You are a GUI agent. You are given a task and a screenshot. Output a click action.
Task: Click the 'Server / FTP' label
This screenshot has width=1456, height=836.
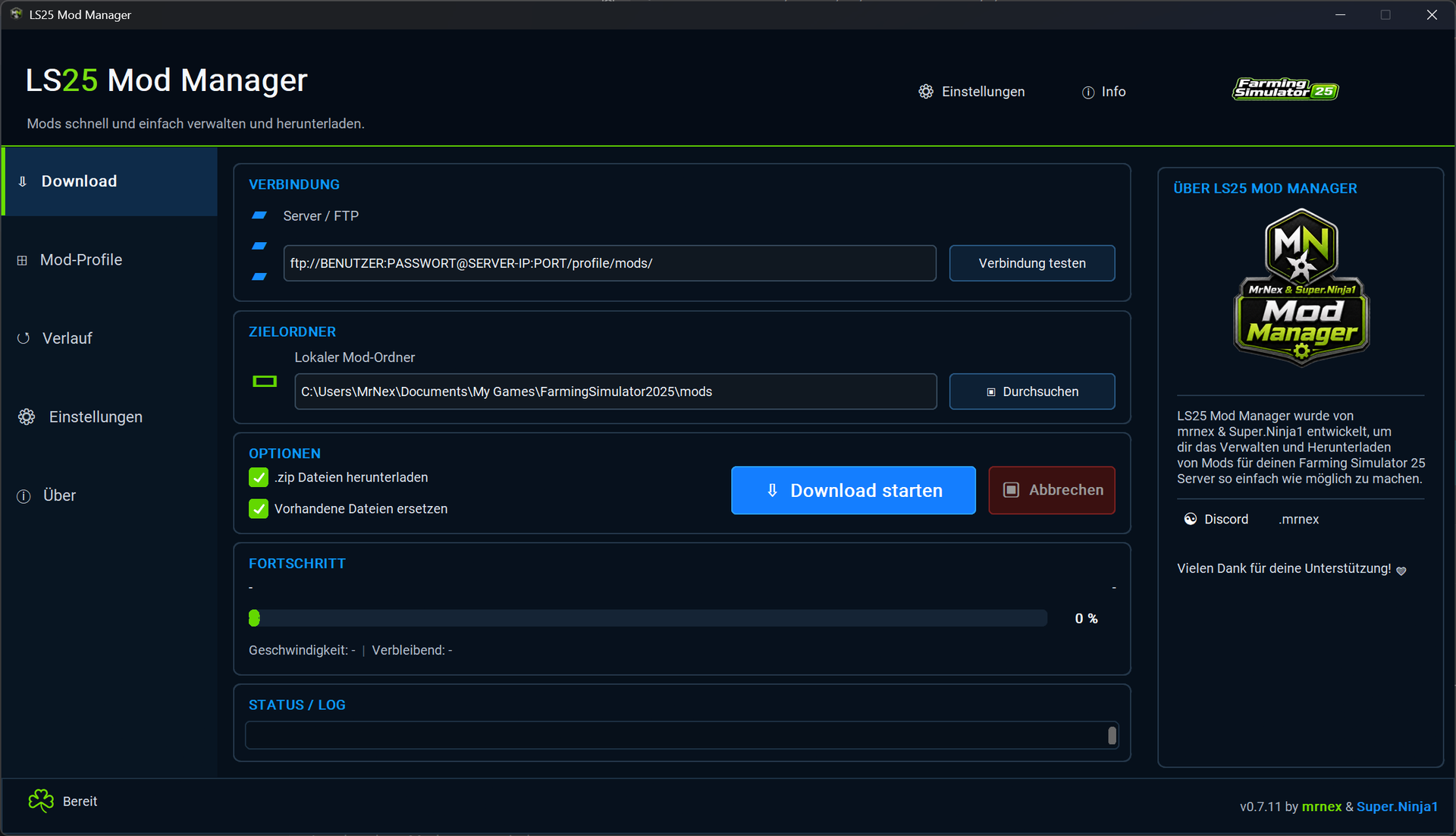pyautogui.click(x=321, y=216)
